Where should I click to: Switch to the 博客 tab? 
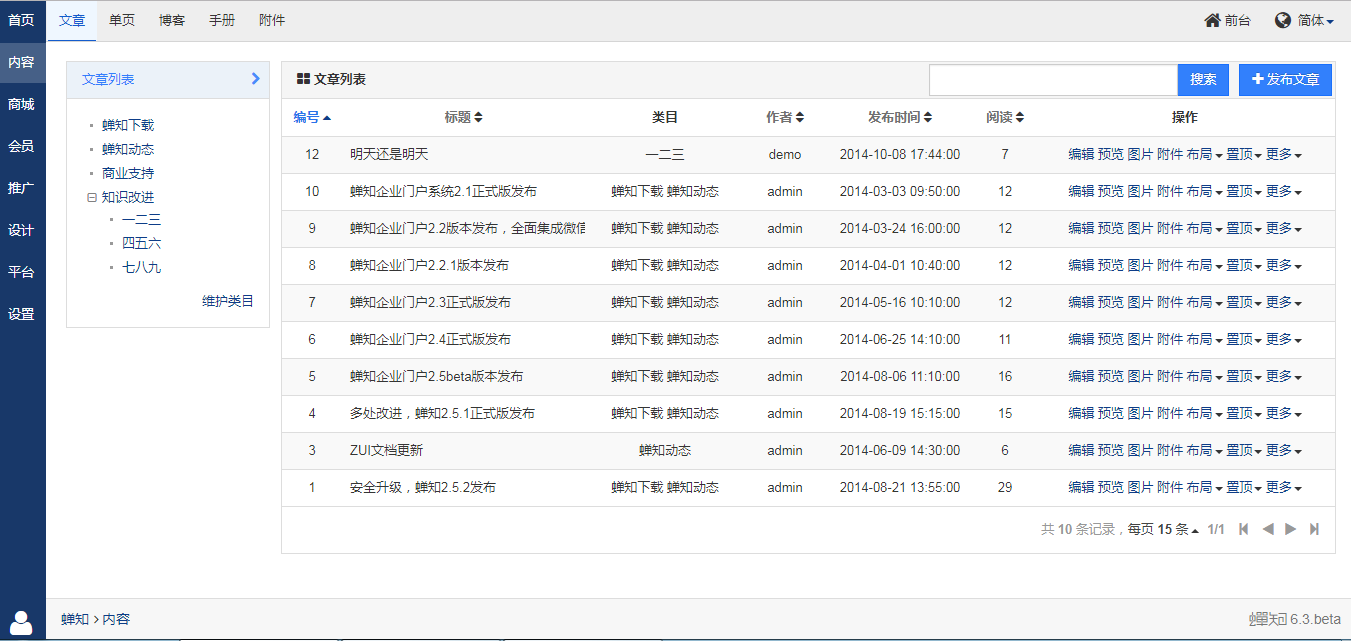[x=171, y=19]
